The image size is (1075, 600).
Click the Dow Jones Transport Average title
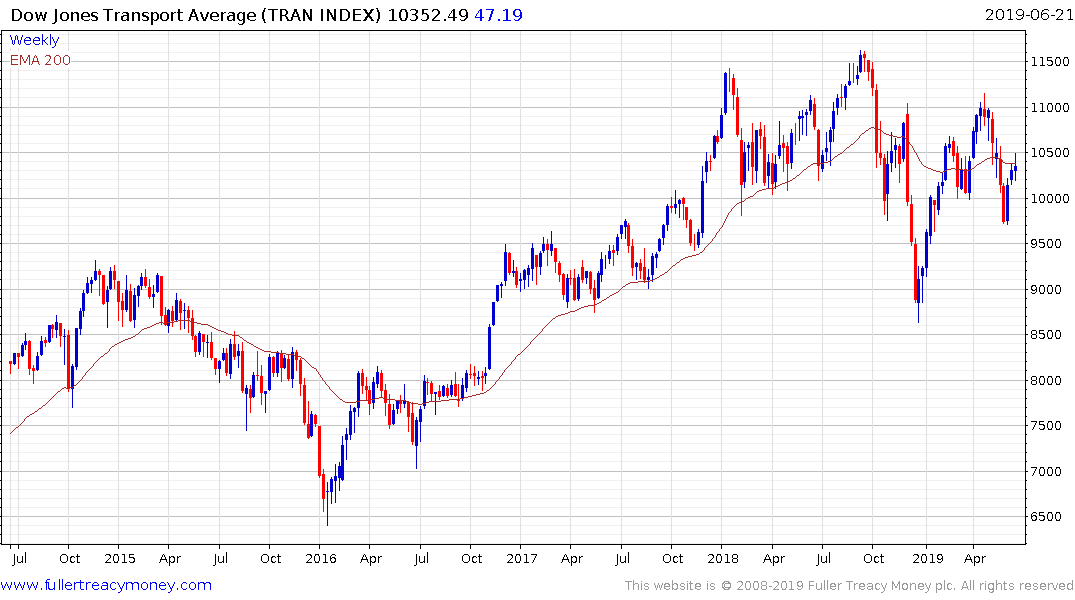click(196, 15)
